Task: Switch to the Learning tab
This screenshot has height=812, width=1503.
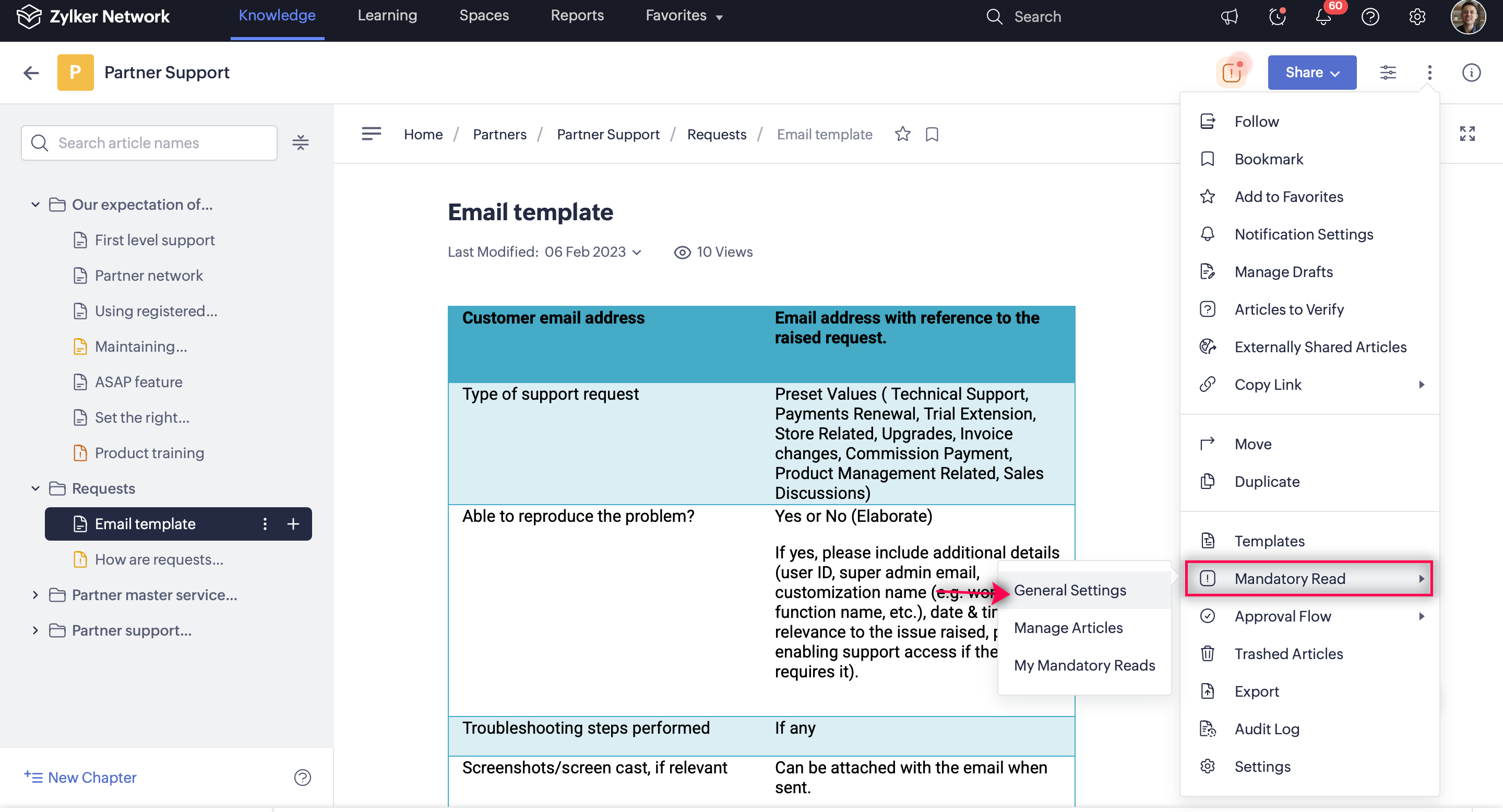Action: (x=387, y=16)
